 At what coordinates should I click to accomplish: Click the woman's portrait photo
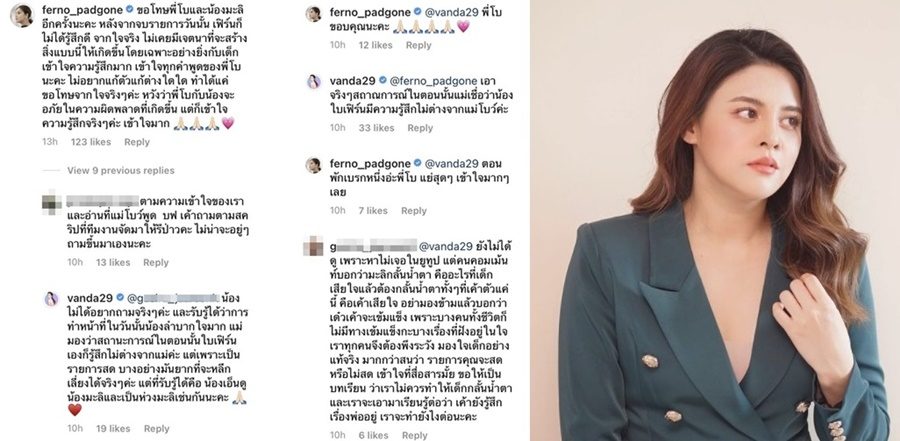(715, 220)
